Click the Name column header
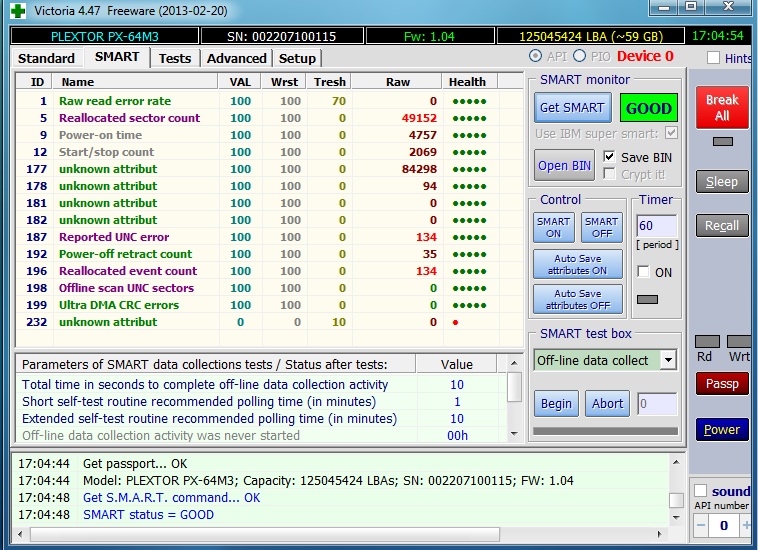This screenshot has height=550, width=758. click(x=135, y=82)
